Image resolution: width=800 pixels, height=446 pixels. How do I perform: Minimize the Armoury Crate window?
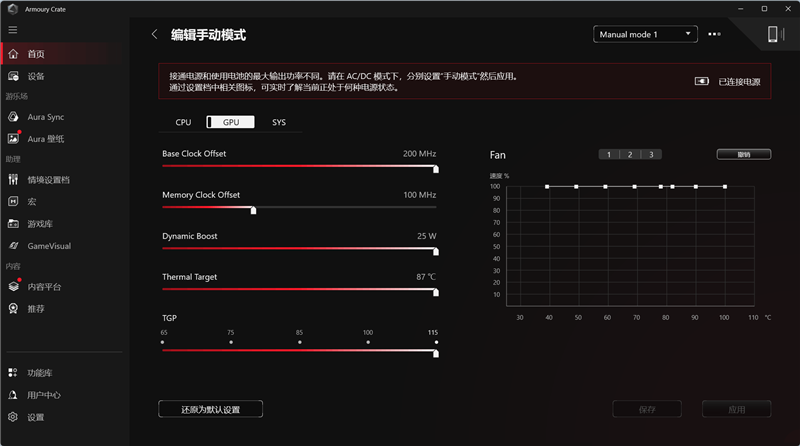tap(740, 9)
